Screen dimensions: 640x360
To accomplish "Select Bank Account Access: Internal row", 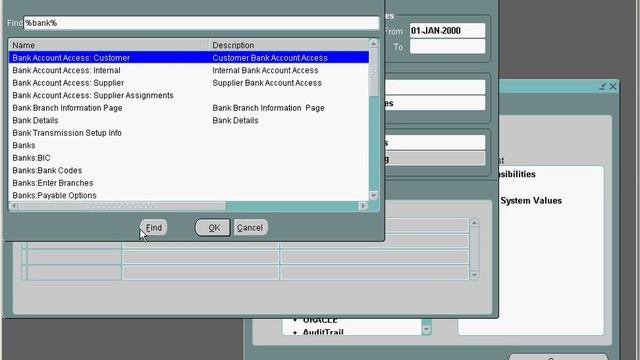I will (189, 70).
